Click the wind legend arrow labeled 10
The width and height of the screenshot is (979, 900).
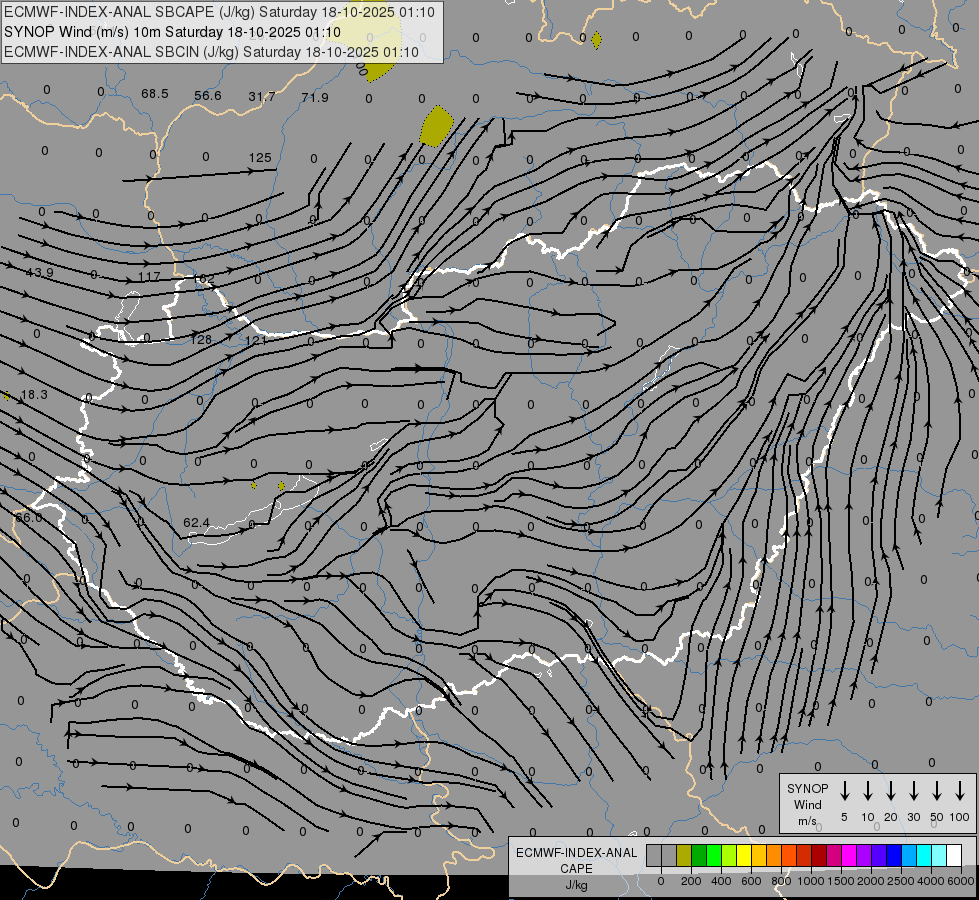[x=867, y=790]
